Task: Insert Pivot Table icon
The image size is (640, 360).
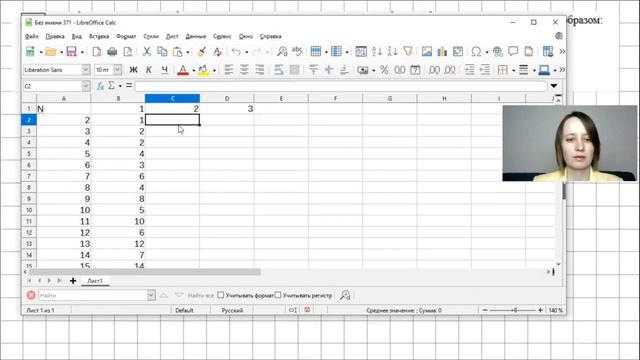Action: 458,51
